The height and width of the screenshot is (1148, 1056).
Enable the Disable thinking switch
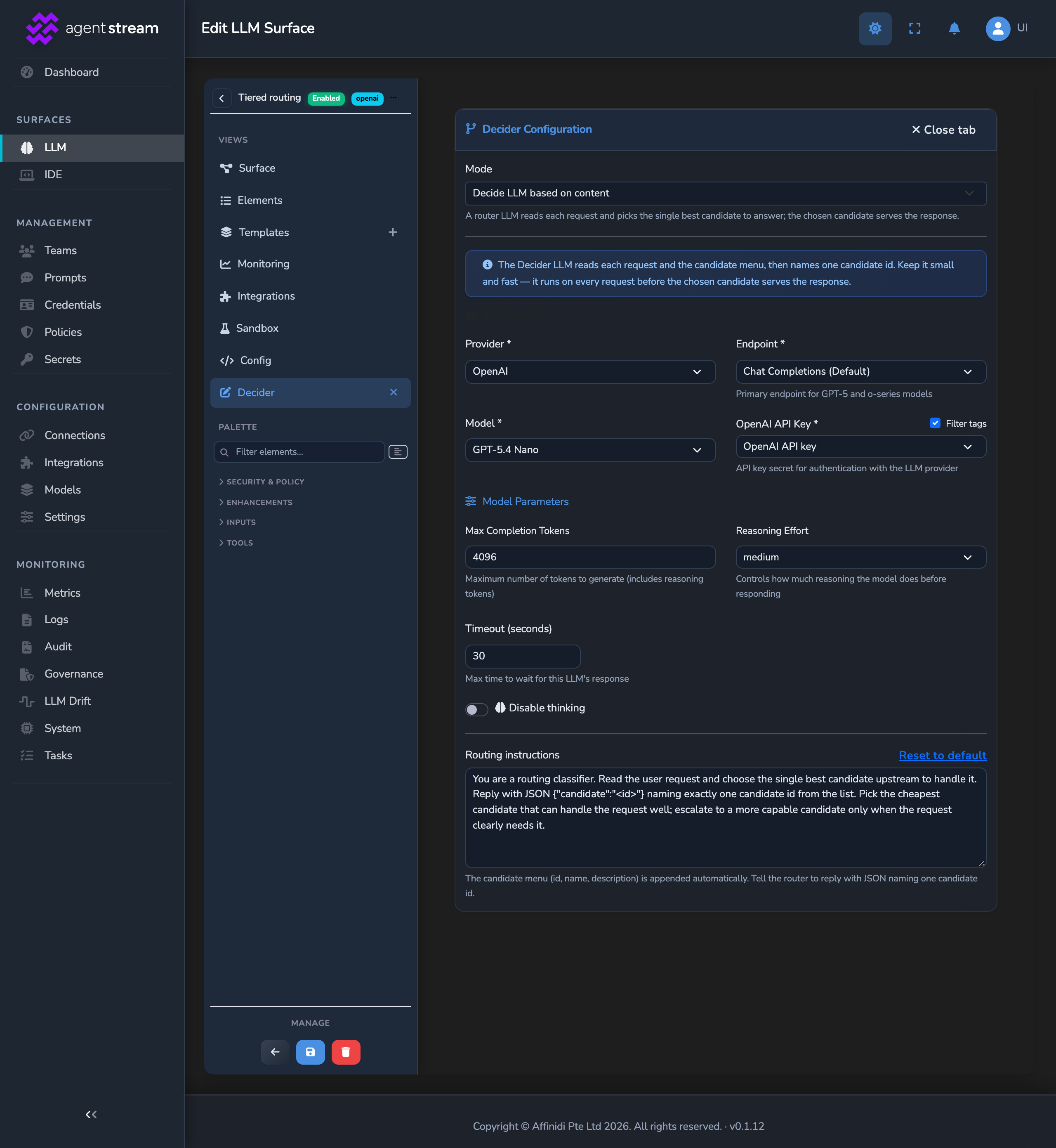(476, 709)
